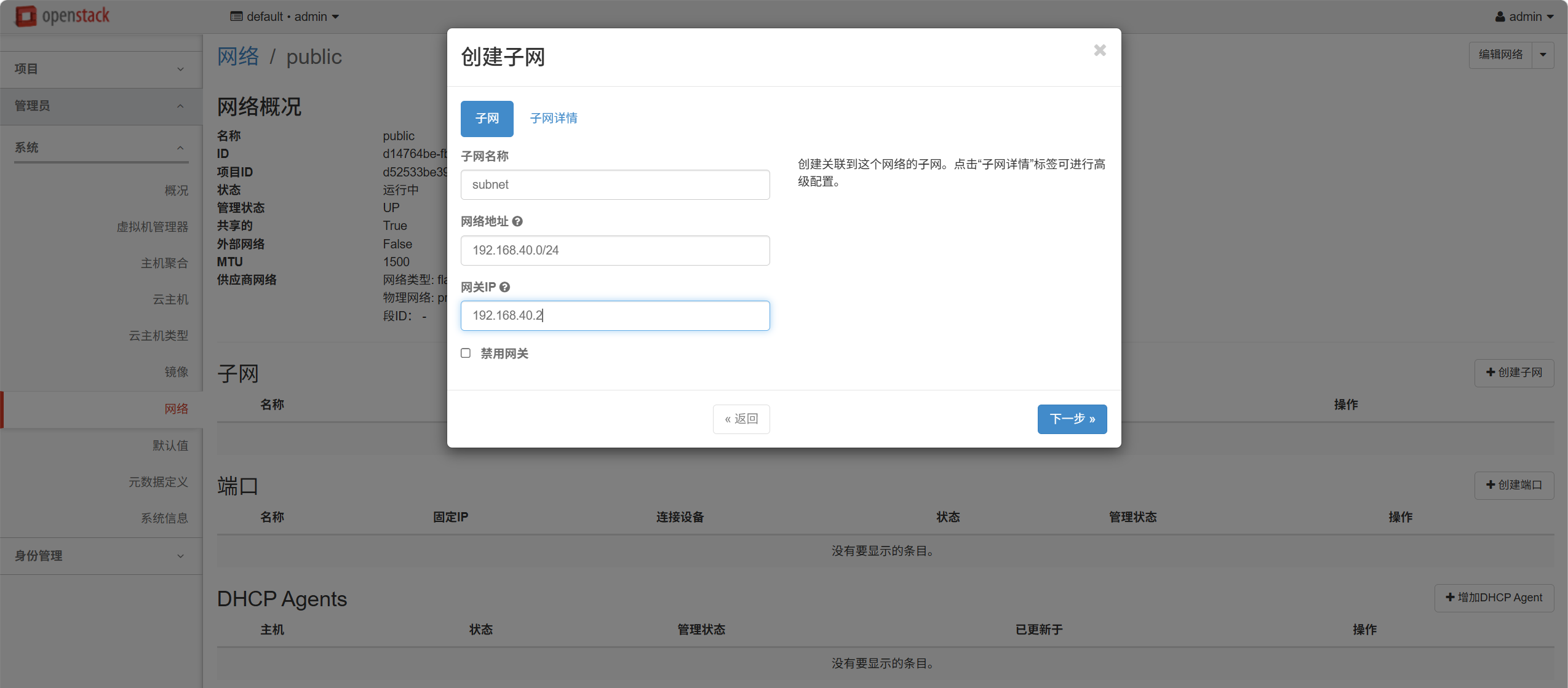This screenshot has height=688, width=1568.
Task: Focus the 网络地址 input field
Action: click(x=615, y=250)
